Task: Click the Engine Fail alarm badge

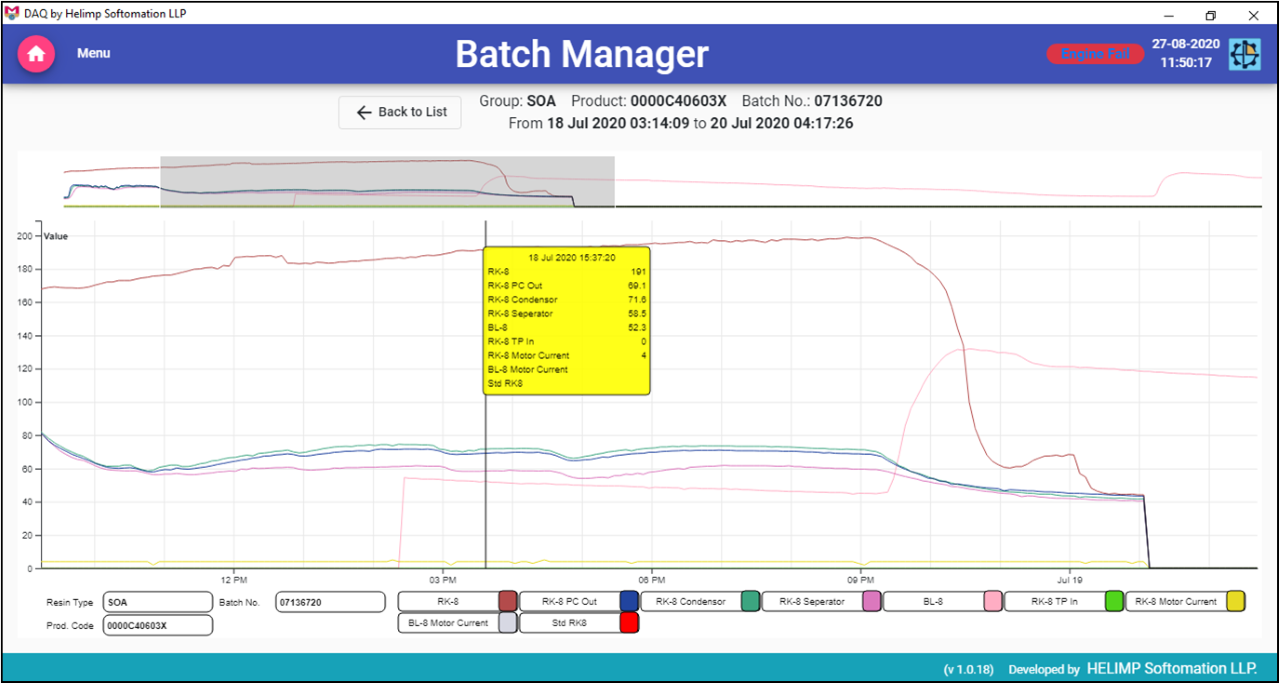Action: pos(1095,54)
